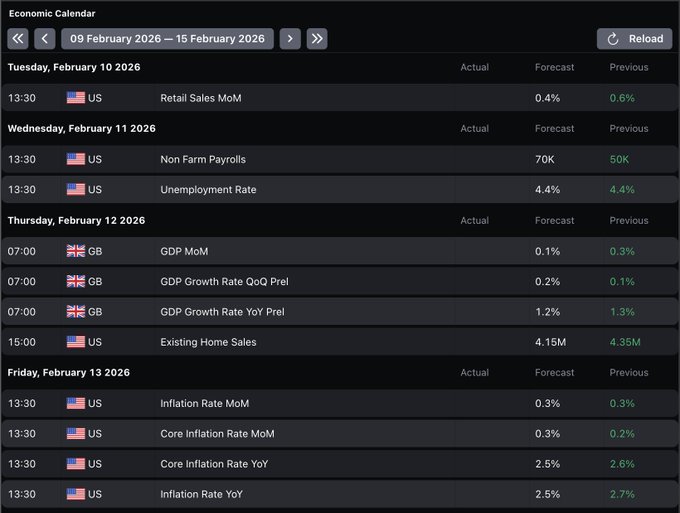Click the Reload button
Viewport: 680px width, 513px height.
(635, 39)
